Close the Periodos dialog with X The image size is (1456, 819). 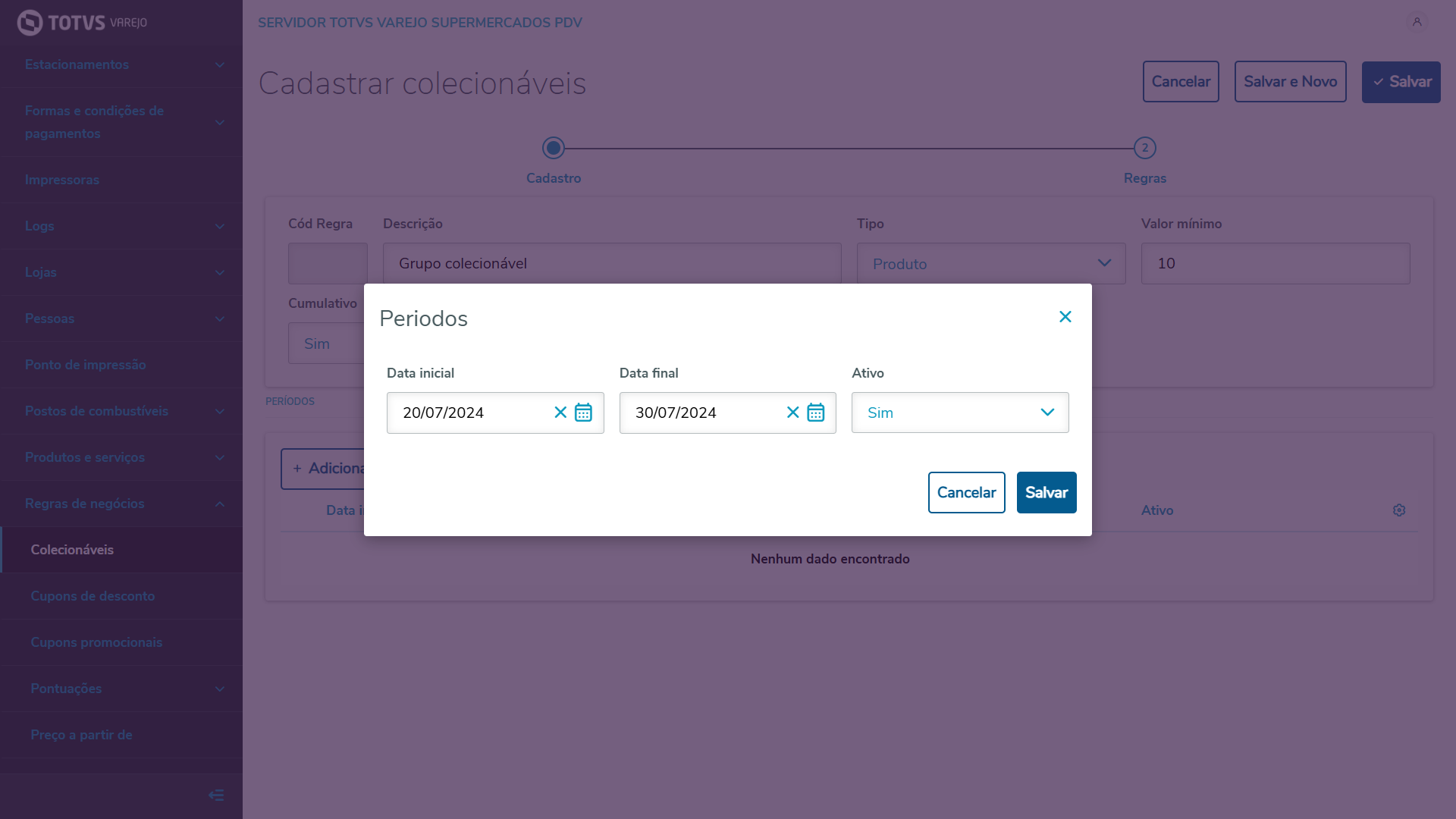click(1065, 317)
